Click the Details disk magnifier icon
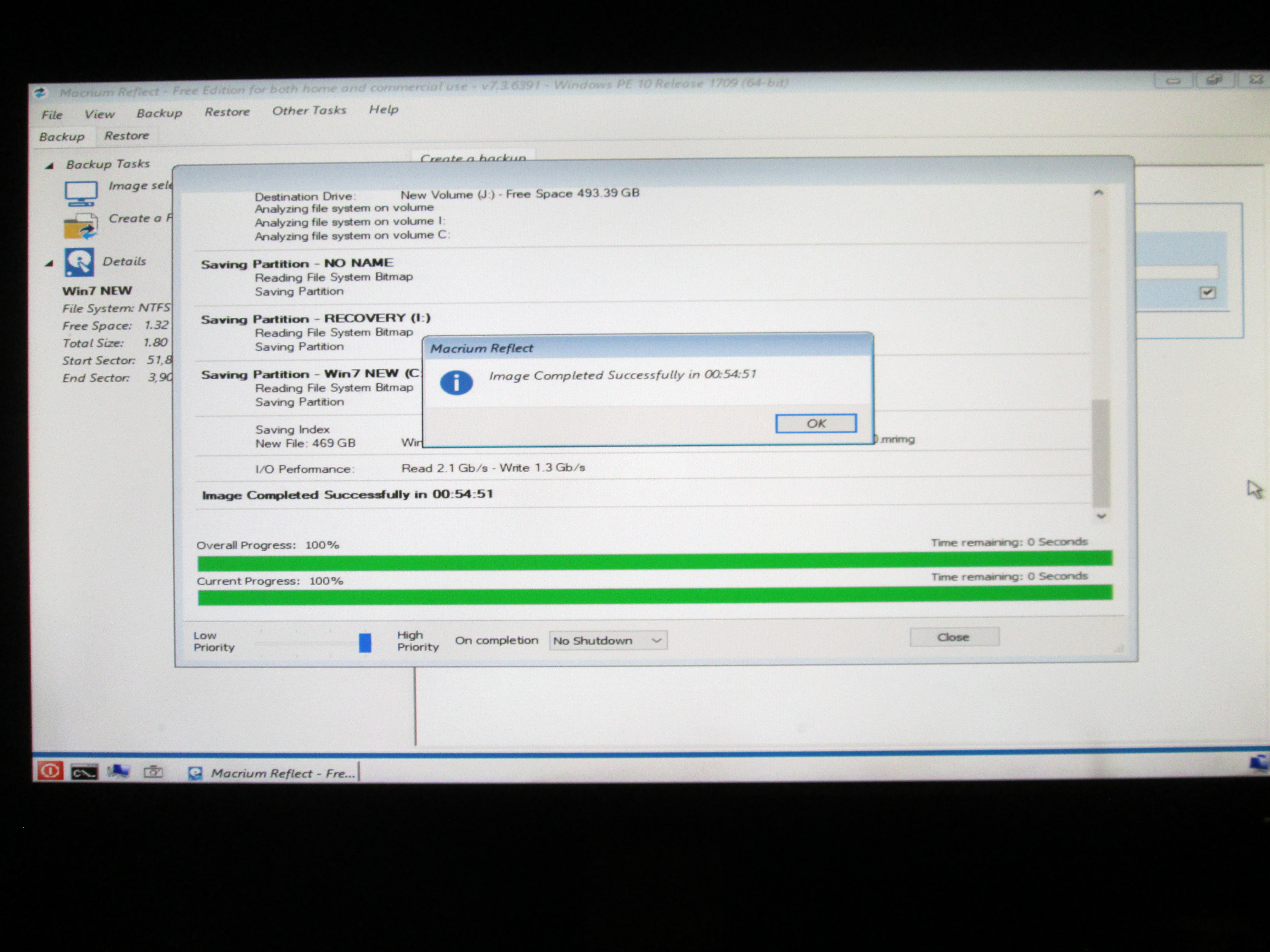Viewport: 1270px width, 952px height. click(79, 262)
